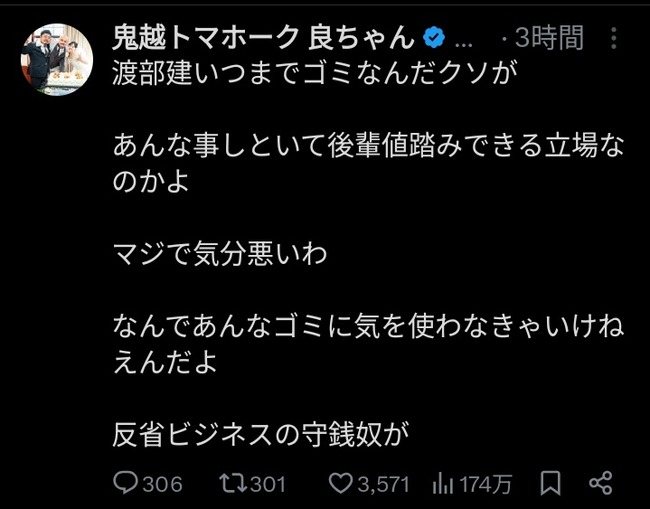Like the tweet with the heart icon
Viewport: 650px width, 509px height.
[340, 483]
